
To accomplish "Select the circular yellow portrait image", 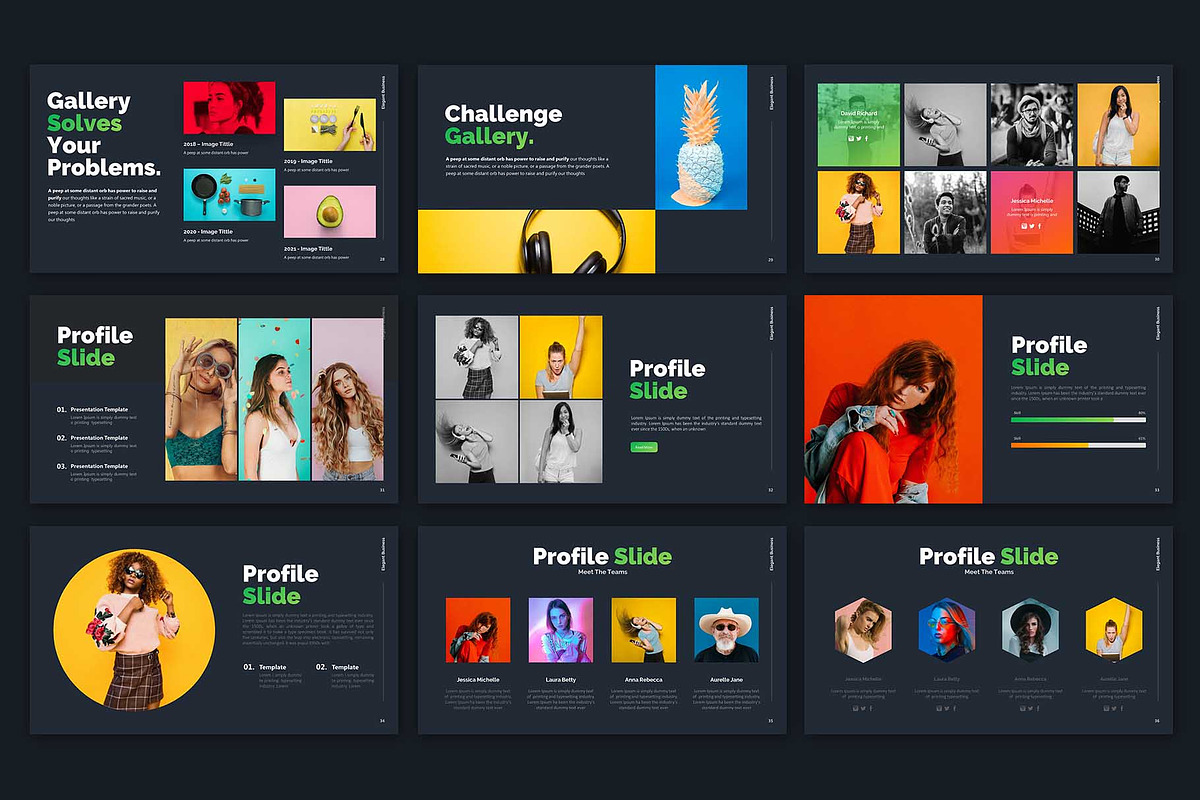I will click(134, 630).
